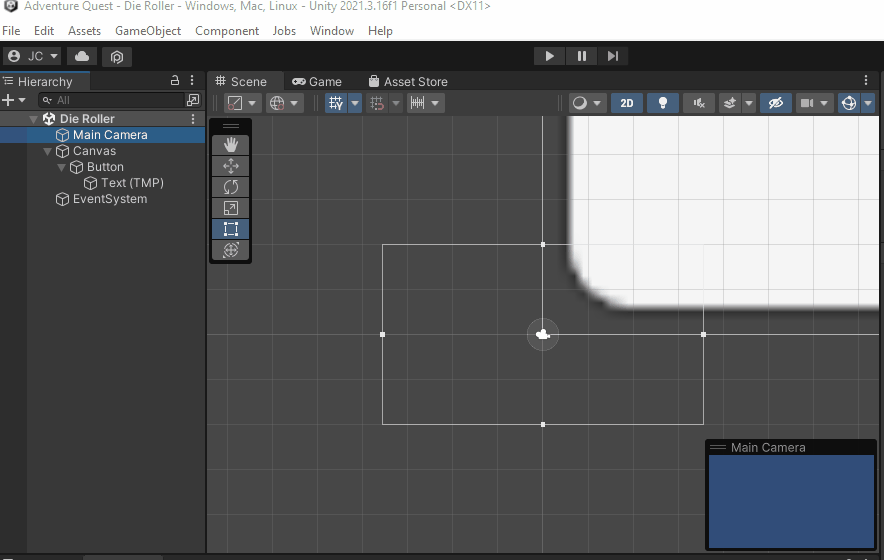Select the Move tool
The width and height of the screenshot is (884, 560).
(x=230, y=166)
